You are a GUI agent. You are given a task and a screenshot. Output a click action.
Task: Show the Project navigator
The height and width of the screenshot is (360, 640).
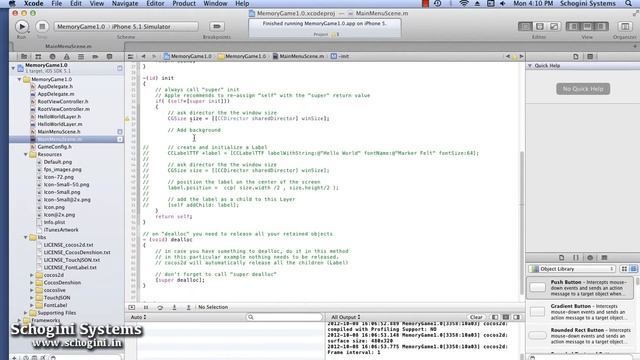pyautogui.click(x=24, y=57)
